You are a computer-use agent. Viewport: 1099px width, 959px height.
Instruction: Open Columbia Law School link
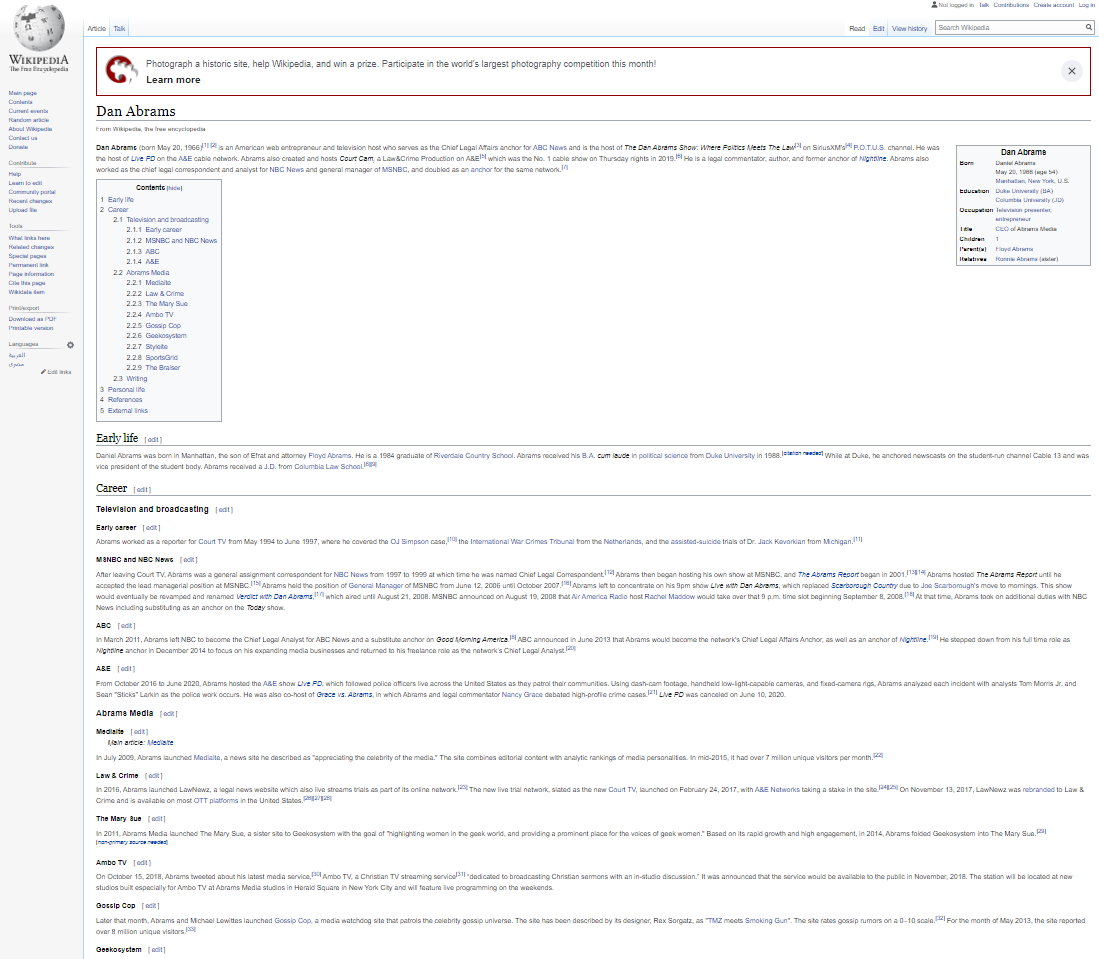[x=329, y=467]
